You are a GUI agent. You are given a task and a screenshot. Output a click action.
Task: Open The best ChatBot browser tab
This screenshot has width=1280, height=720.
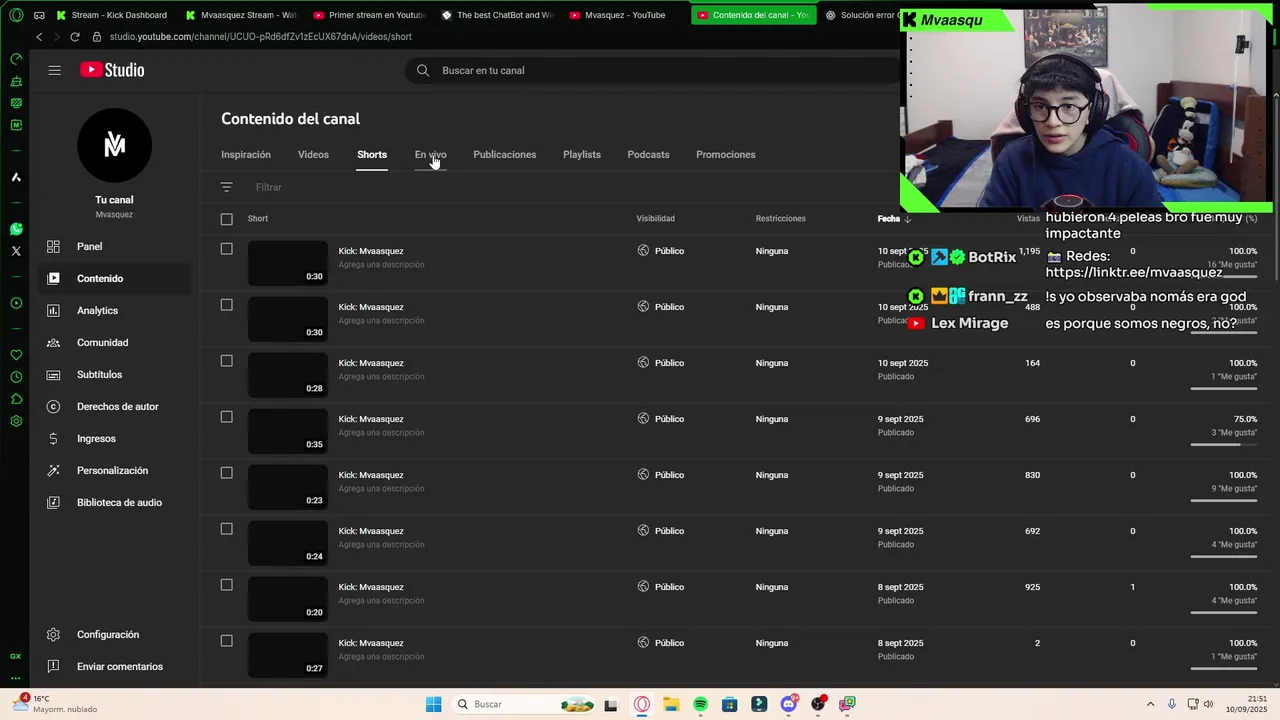496,15
